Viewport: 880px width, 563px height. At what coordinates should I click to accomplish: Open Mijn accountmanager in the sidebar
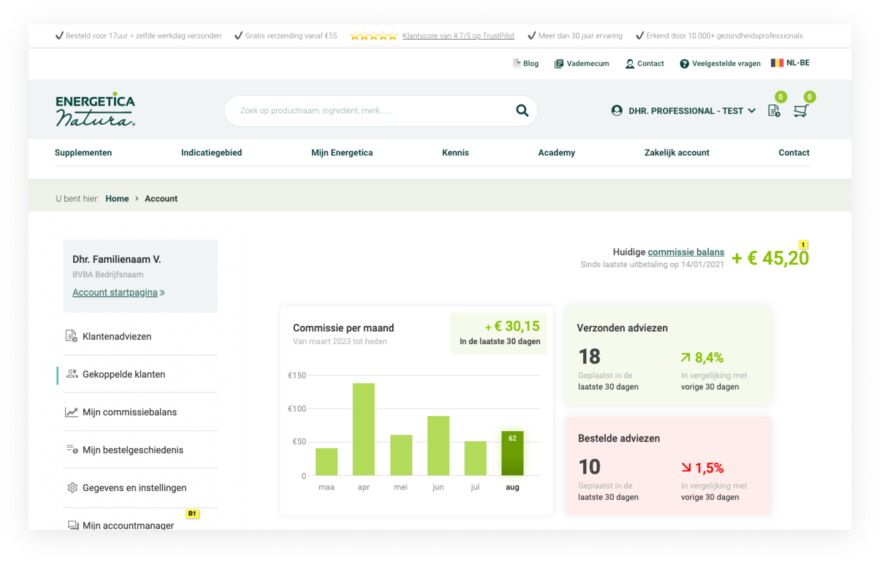tap(127, 525)
